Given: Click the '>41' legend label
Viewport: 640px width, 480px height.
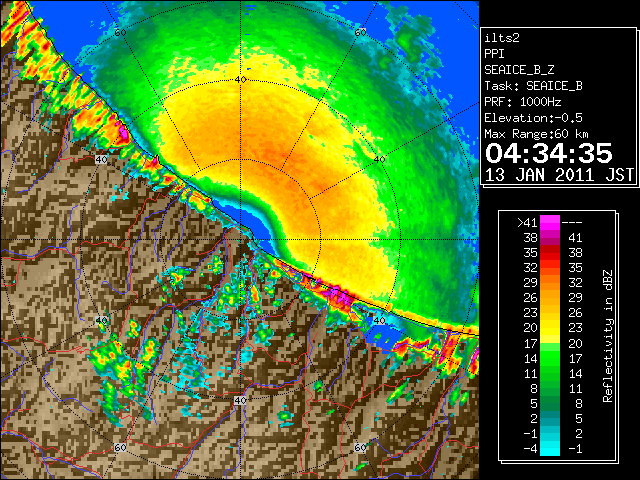Looking at the screenshot, I should [527, 222].
